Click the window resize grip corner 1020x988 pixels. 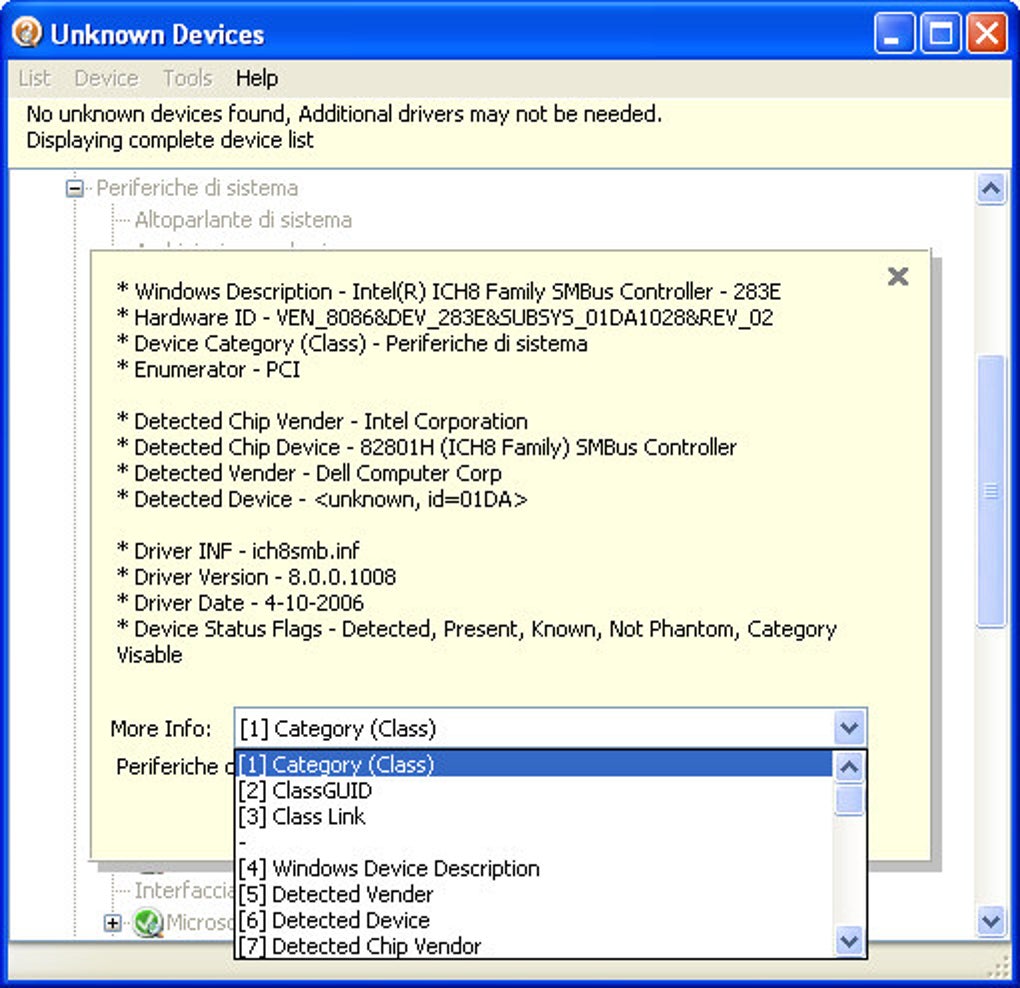999,968
